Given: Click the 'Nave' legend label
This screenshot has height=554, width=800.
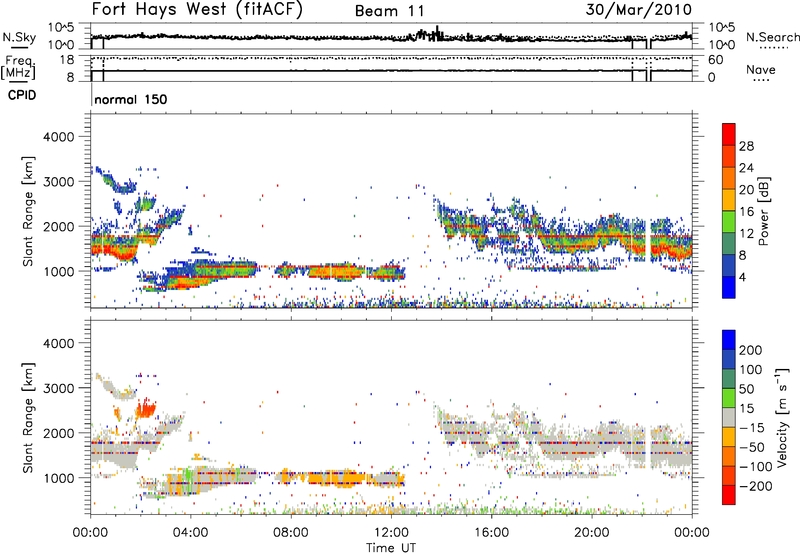Looking at the screenshot, I should point(761,69).
